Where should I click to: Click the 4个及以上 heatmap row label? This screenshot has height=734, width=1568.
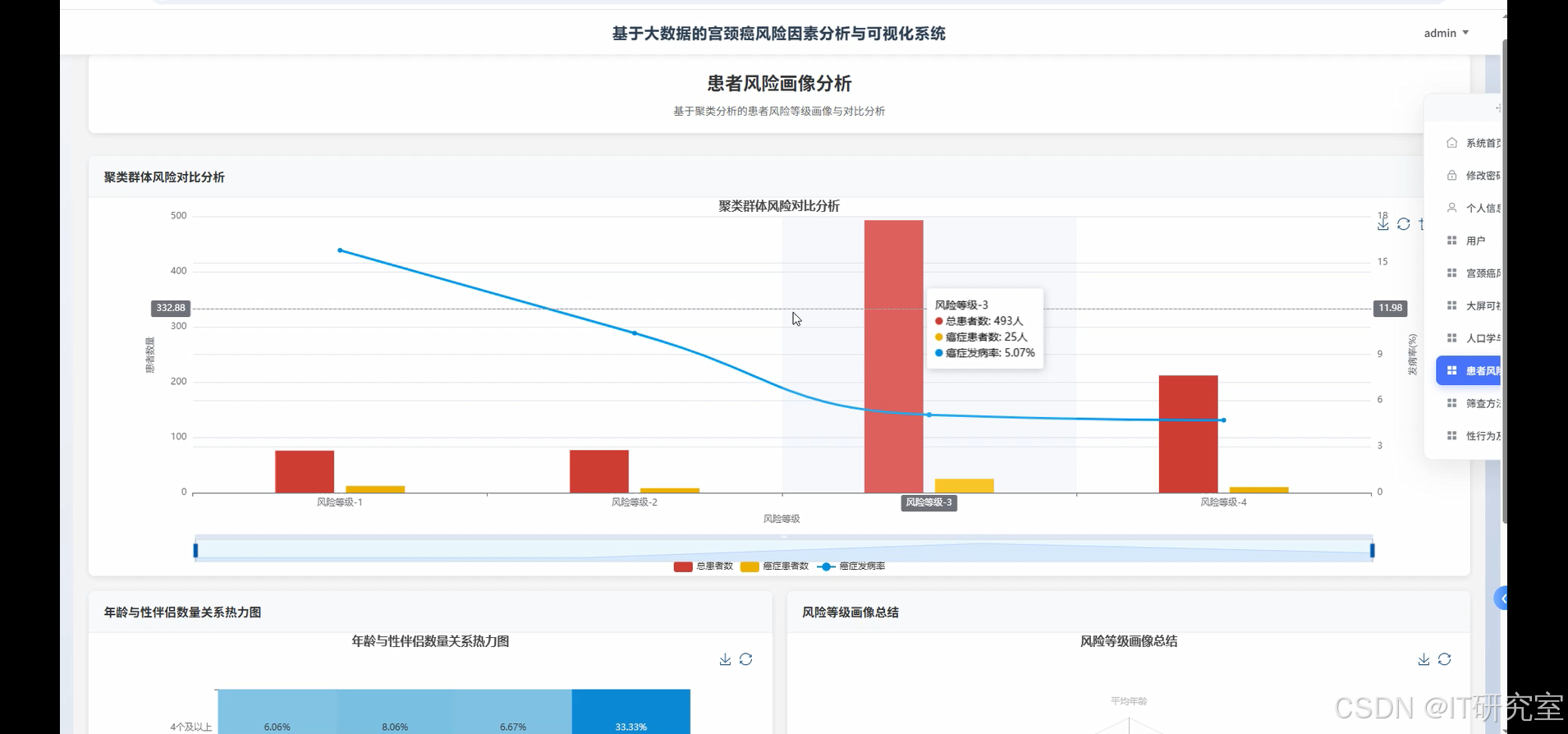coord(191,727)
